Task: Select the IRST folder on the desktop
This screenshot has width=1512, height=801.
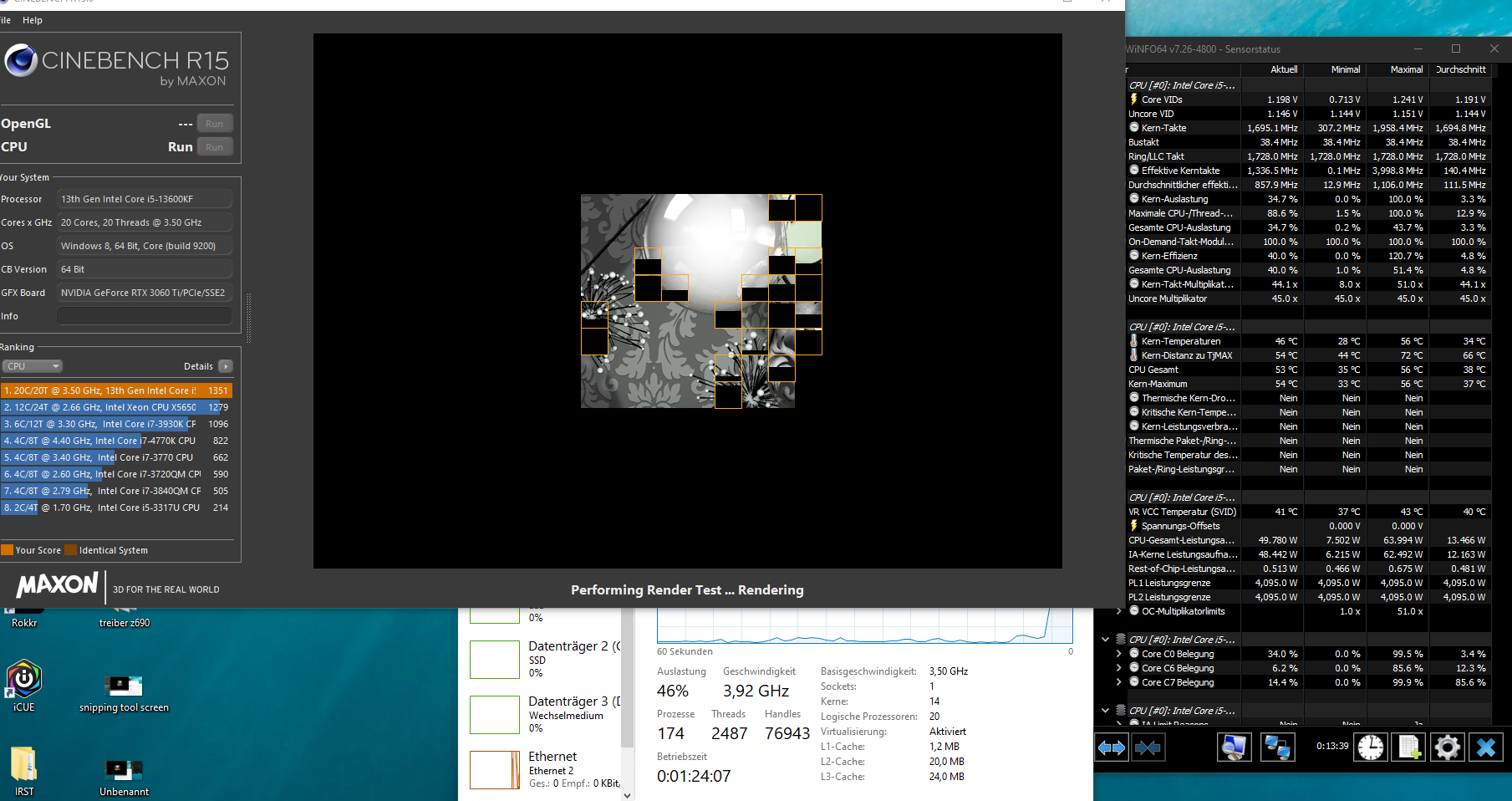Action: click(24, 771)
